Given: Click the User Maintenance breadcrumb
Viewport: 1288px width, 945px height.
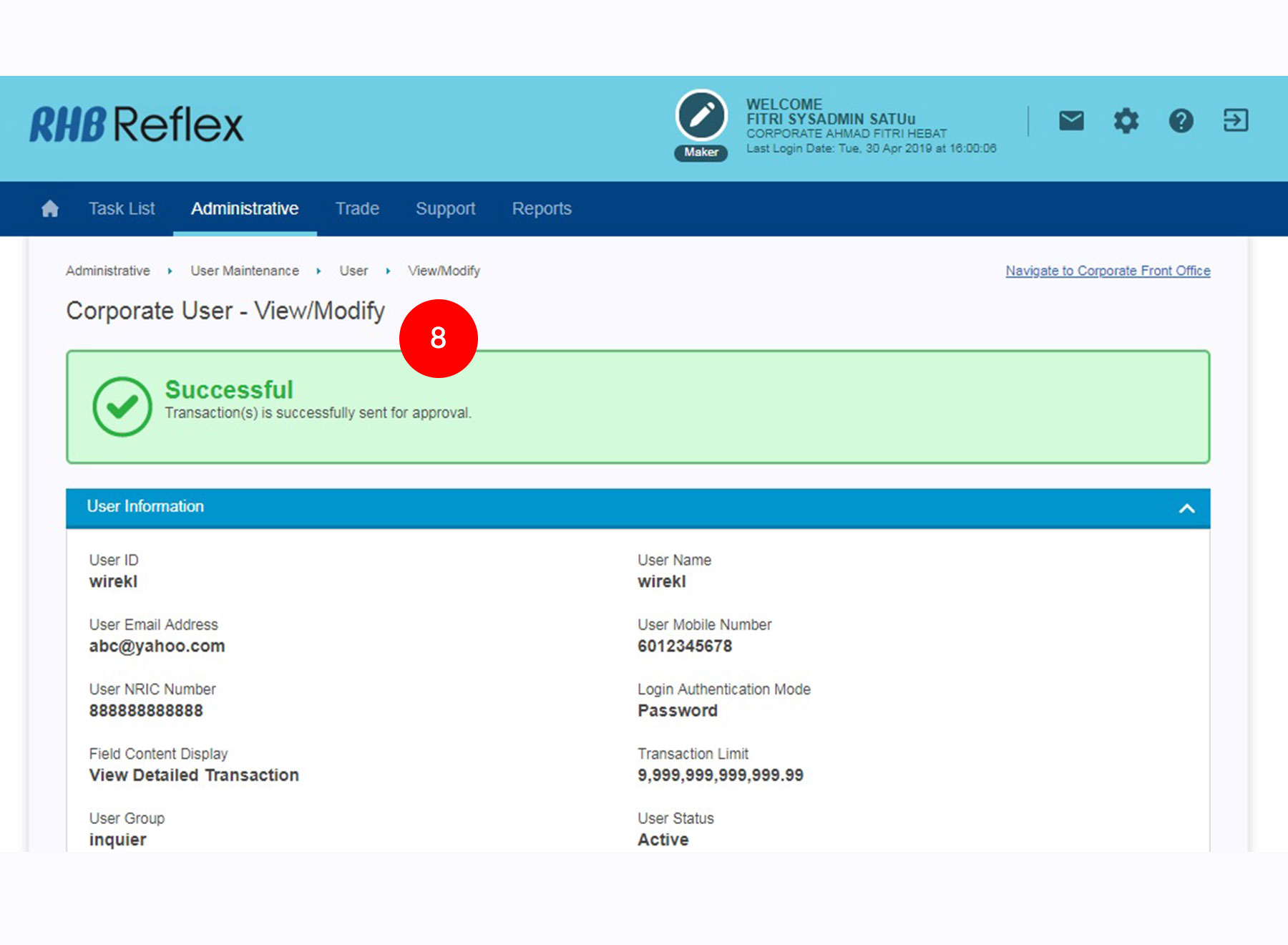Looking at the screenshot, I should pyautogui.click(x=245, y=271).
